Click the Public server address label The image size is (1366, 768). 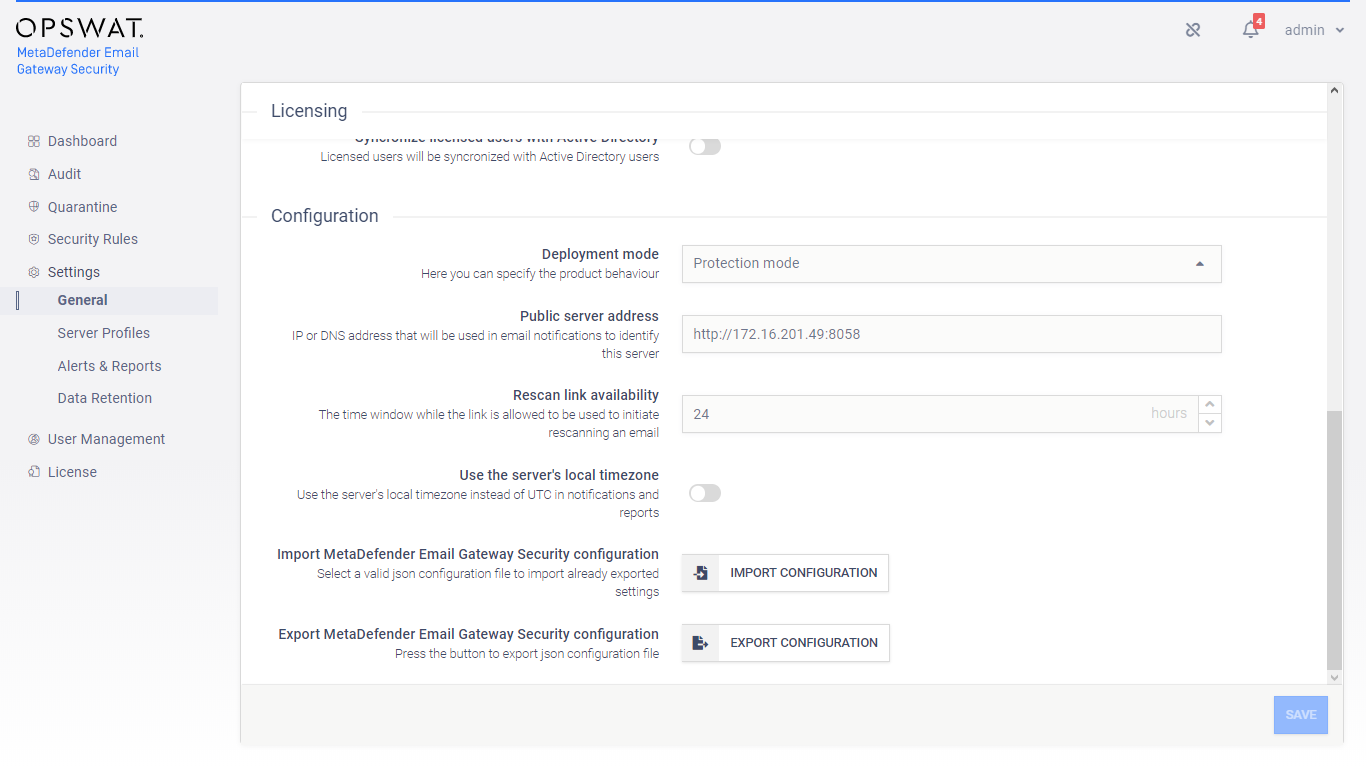(589, 316)
